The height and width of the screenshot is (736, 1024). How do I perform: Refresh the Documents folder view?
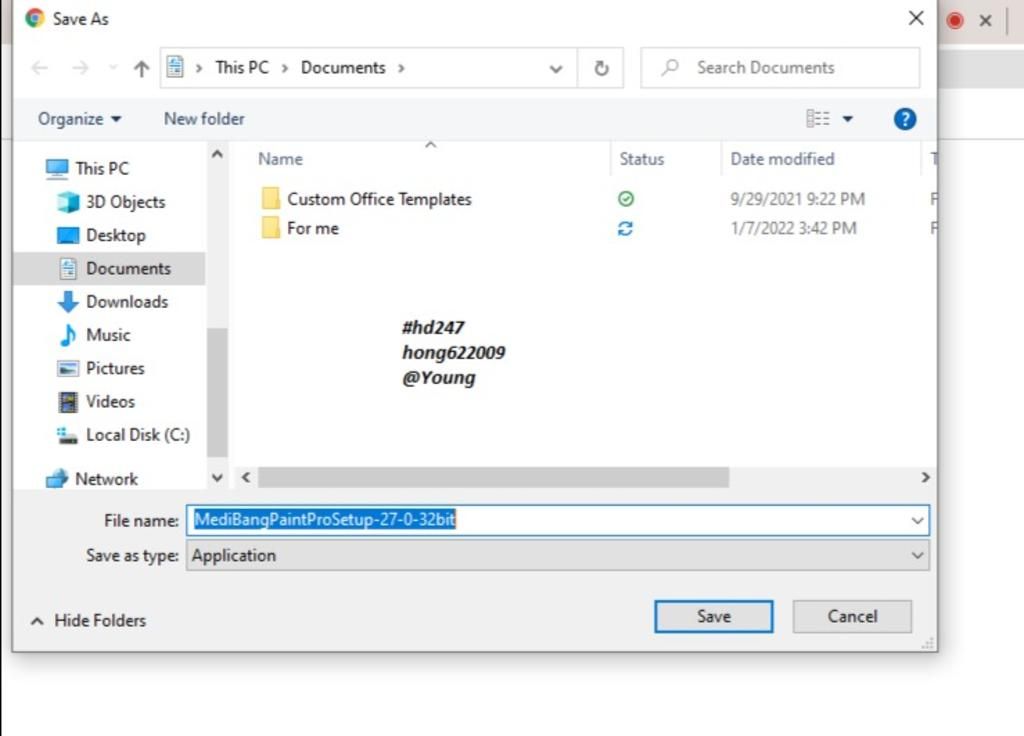point(601,68)
